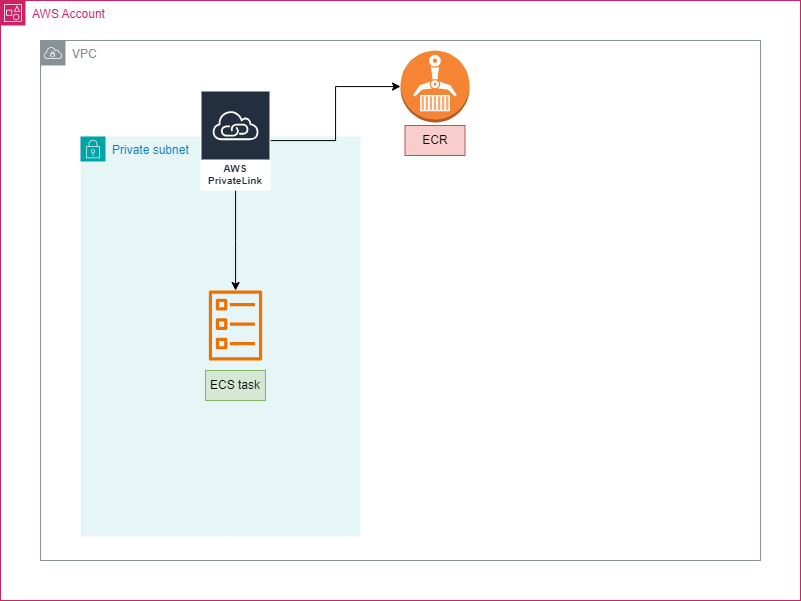Click the Private subnet label text

pos(150,150)
